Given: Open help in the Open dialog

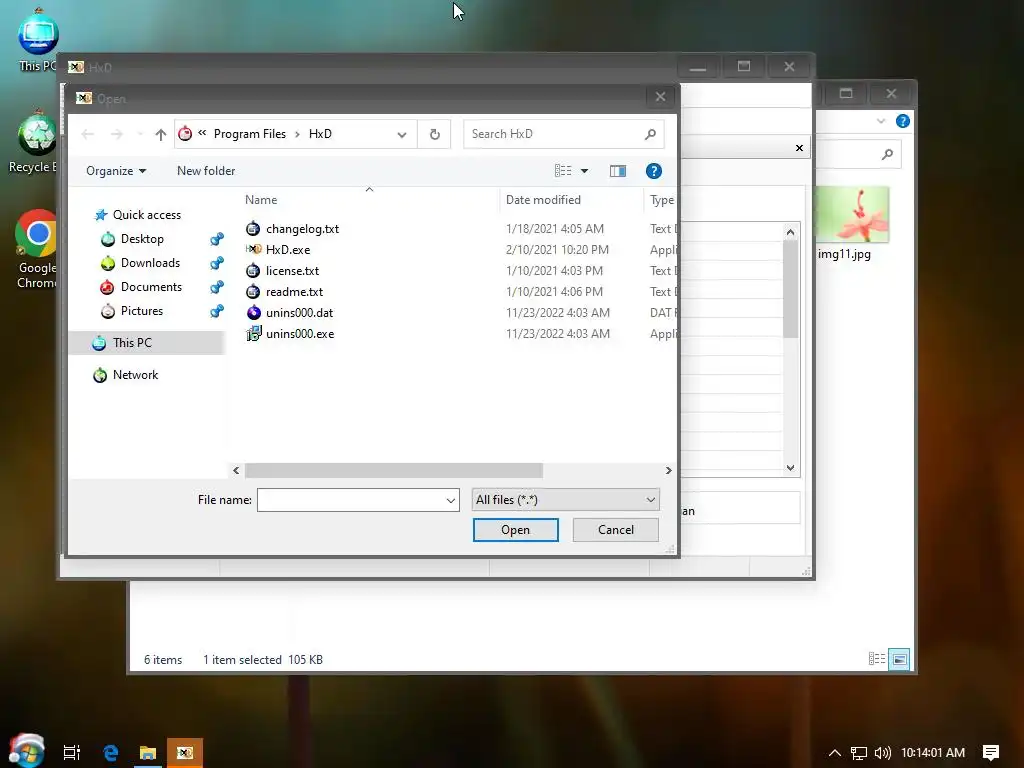Looking at the screenshot, I should [x=654, y=171].
